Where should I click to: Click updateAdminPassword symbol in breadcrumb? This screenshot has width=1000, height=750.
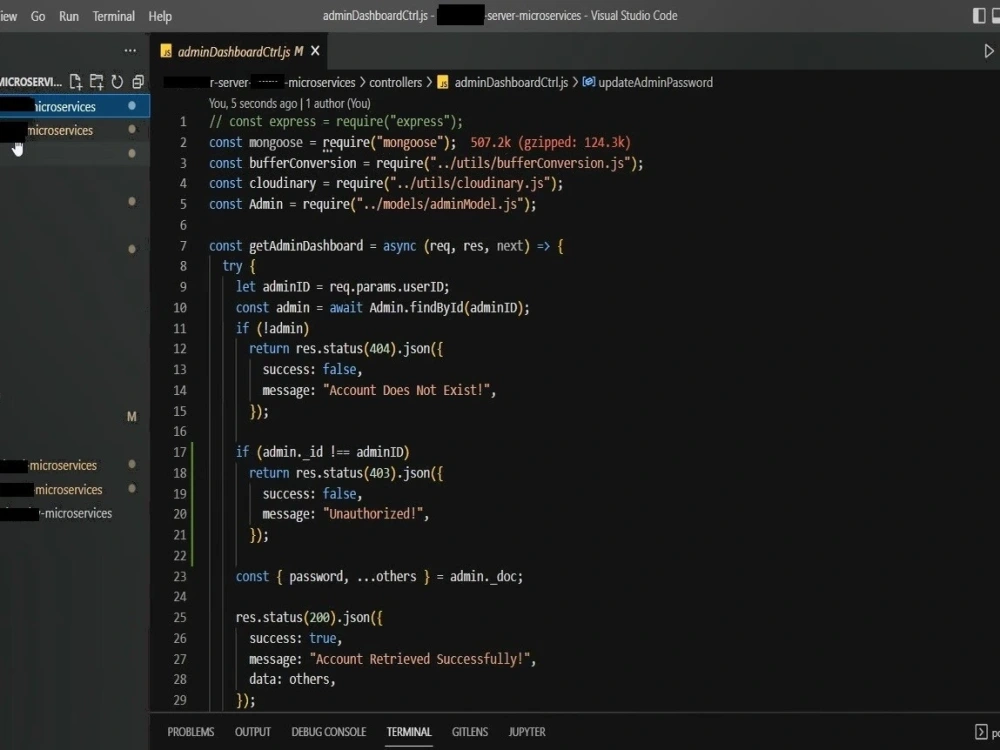coord(655,82)
